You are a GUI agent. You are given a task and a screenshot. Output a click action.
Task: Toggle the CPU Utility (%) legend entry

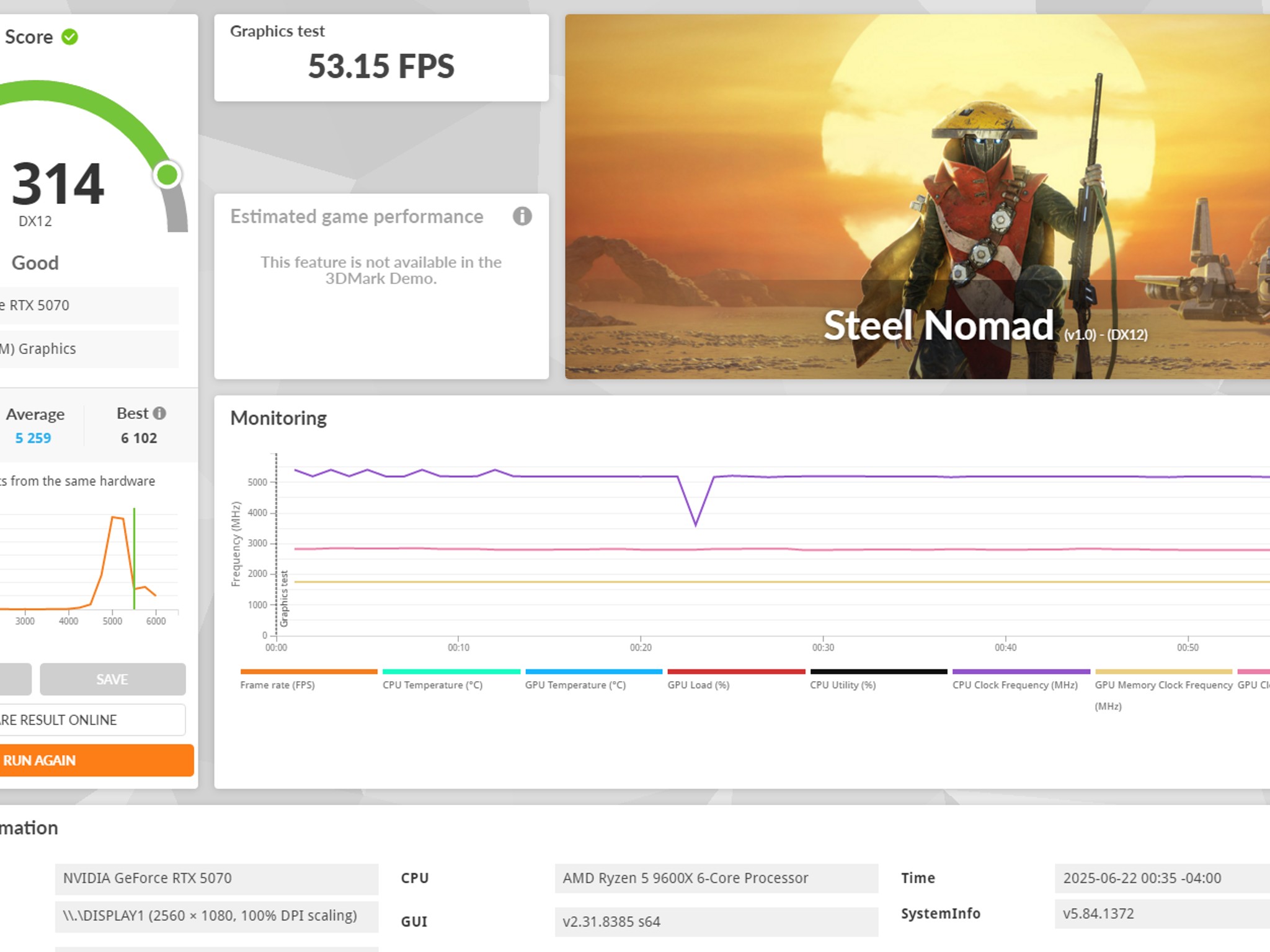coord(843,684)
